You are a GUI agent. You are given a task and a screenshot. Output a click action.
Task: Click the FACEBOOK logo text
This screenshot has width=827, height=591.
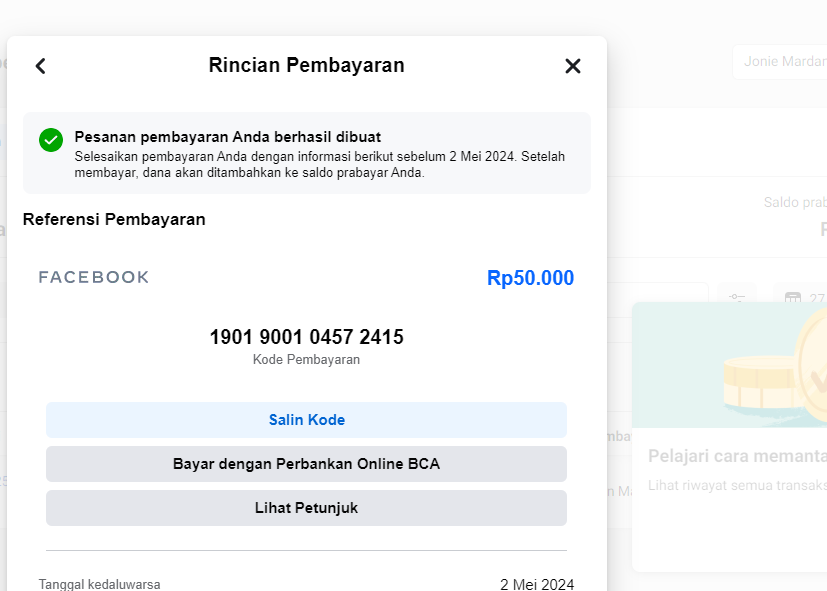94,277
